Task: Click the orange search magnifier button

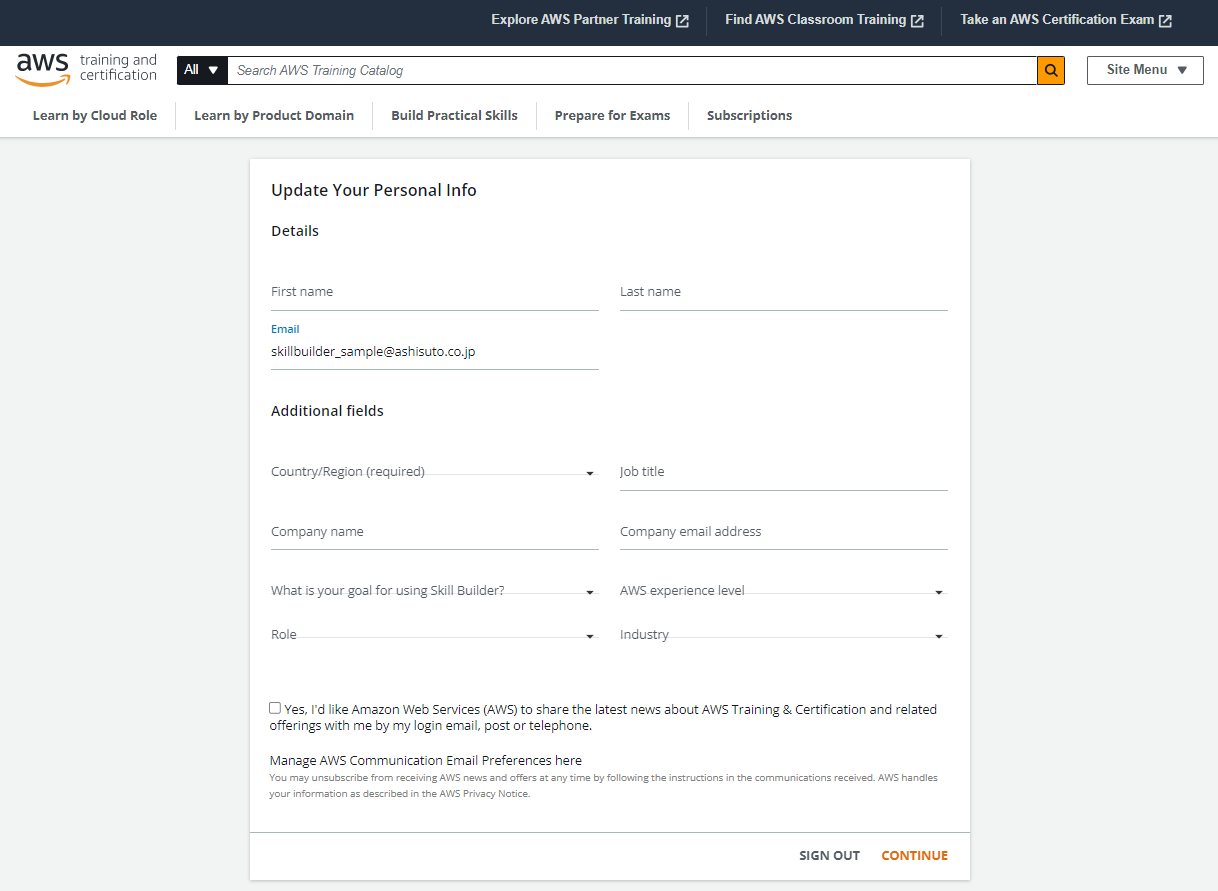Action: pos(1050,71)
